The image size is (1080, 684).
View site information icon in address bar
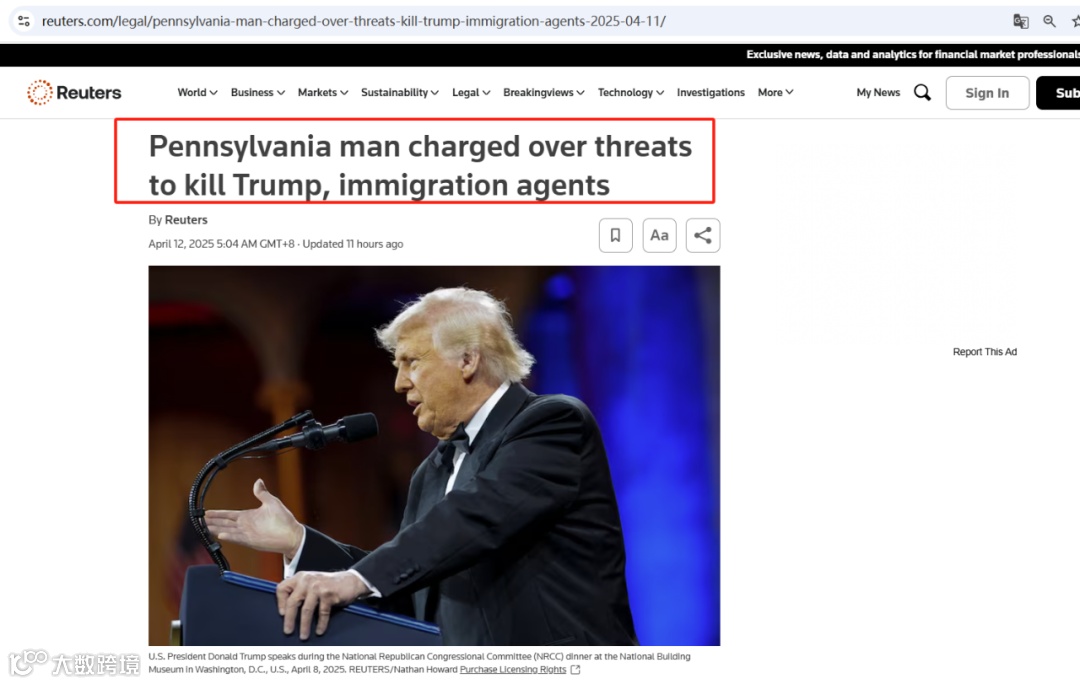click(x=24, y=21)
